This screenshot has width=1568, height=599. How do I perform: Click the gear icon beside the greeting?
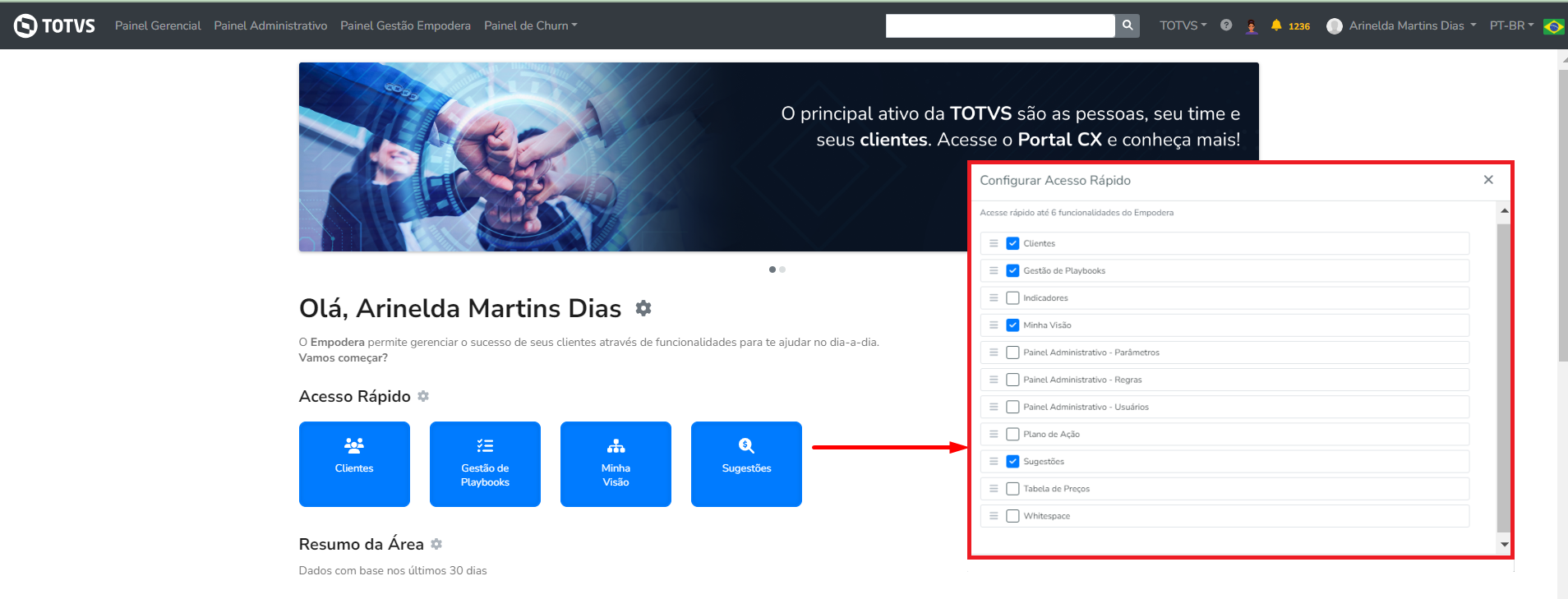coord(643,308)
